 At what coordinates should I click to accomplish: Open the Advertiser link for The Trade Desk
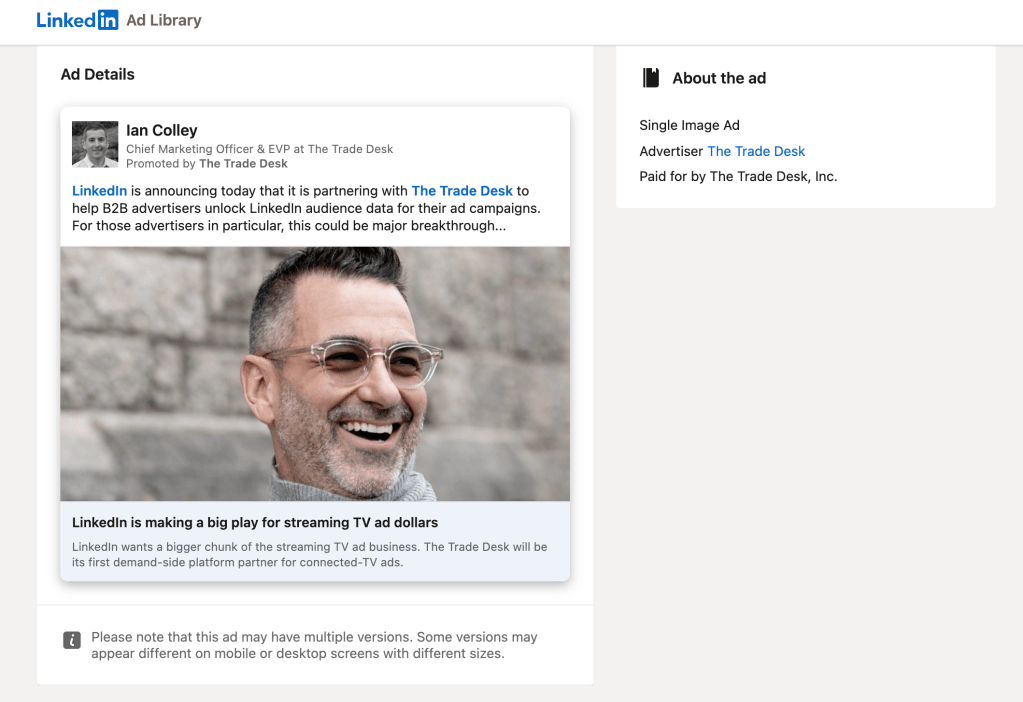756,151
